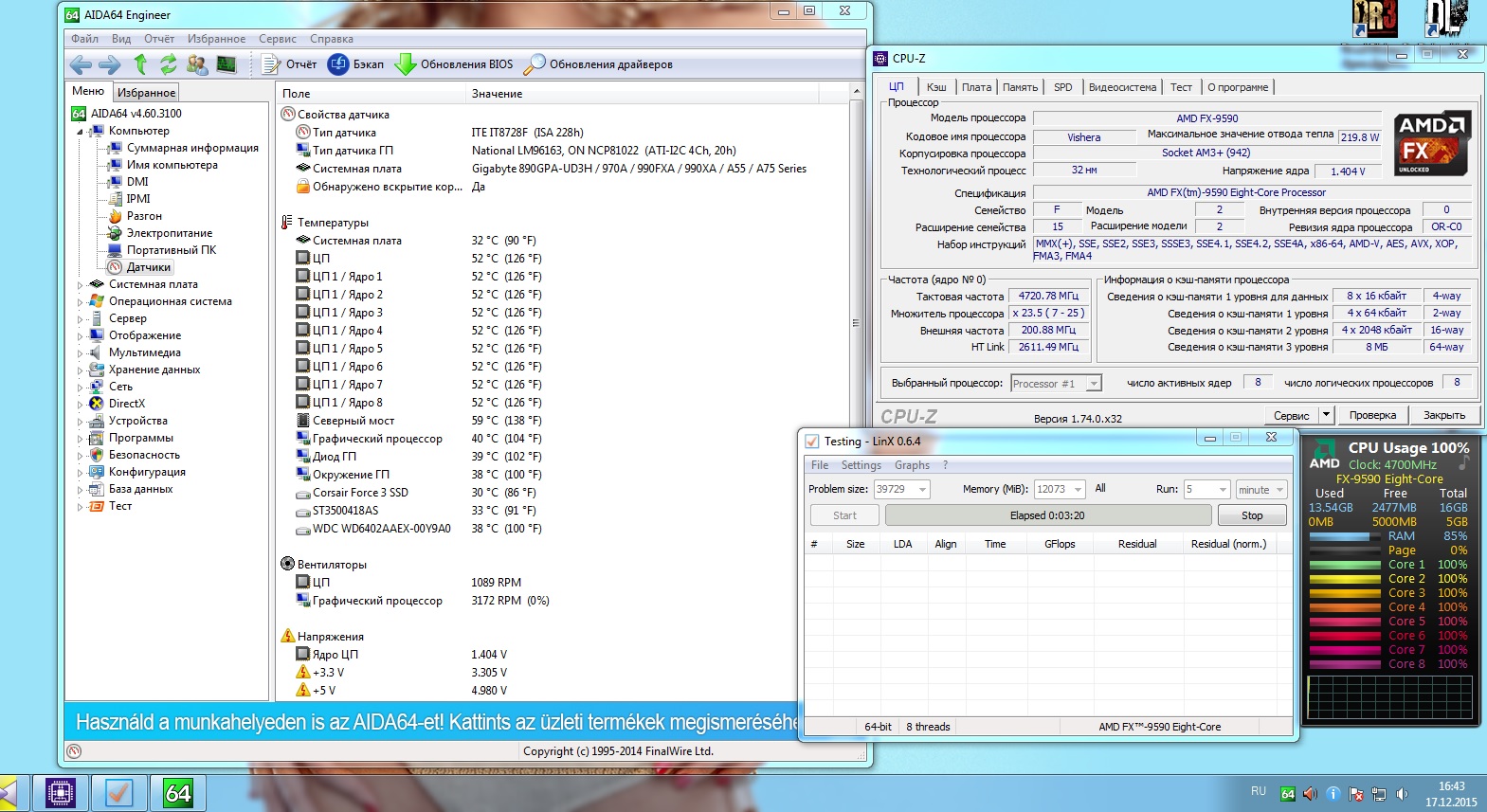This screenshot has width=1487, height=812.
Task: Select Разгон in the tree
Action: [x=144, y=216]
